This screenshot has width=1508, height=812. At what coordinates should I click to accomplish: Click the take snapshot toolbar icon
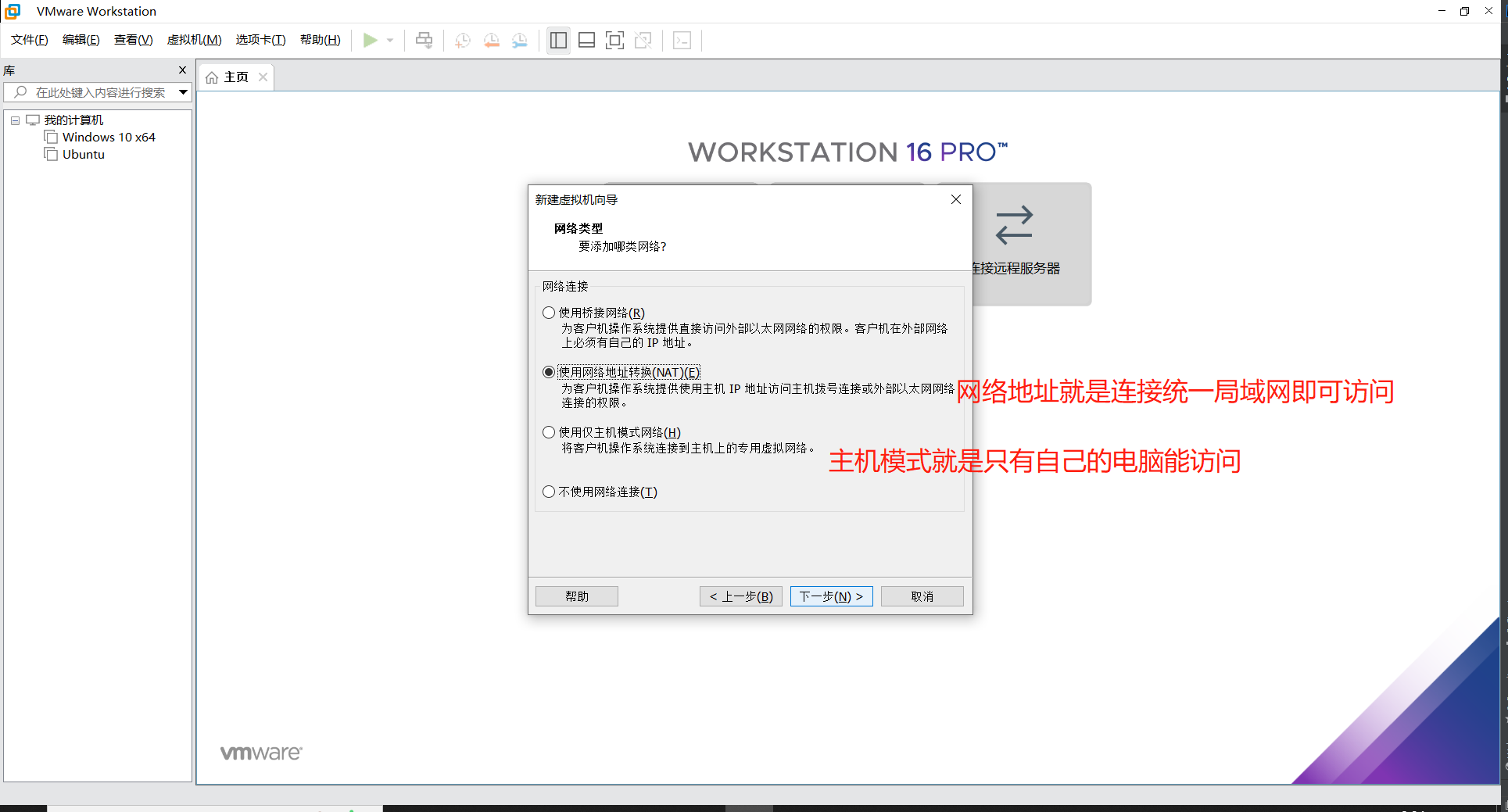(x=463, y=40)
